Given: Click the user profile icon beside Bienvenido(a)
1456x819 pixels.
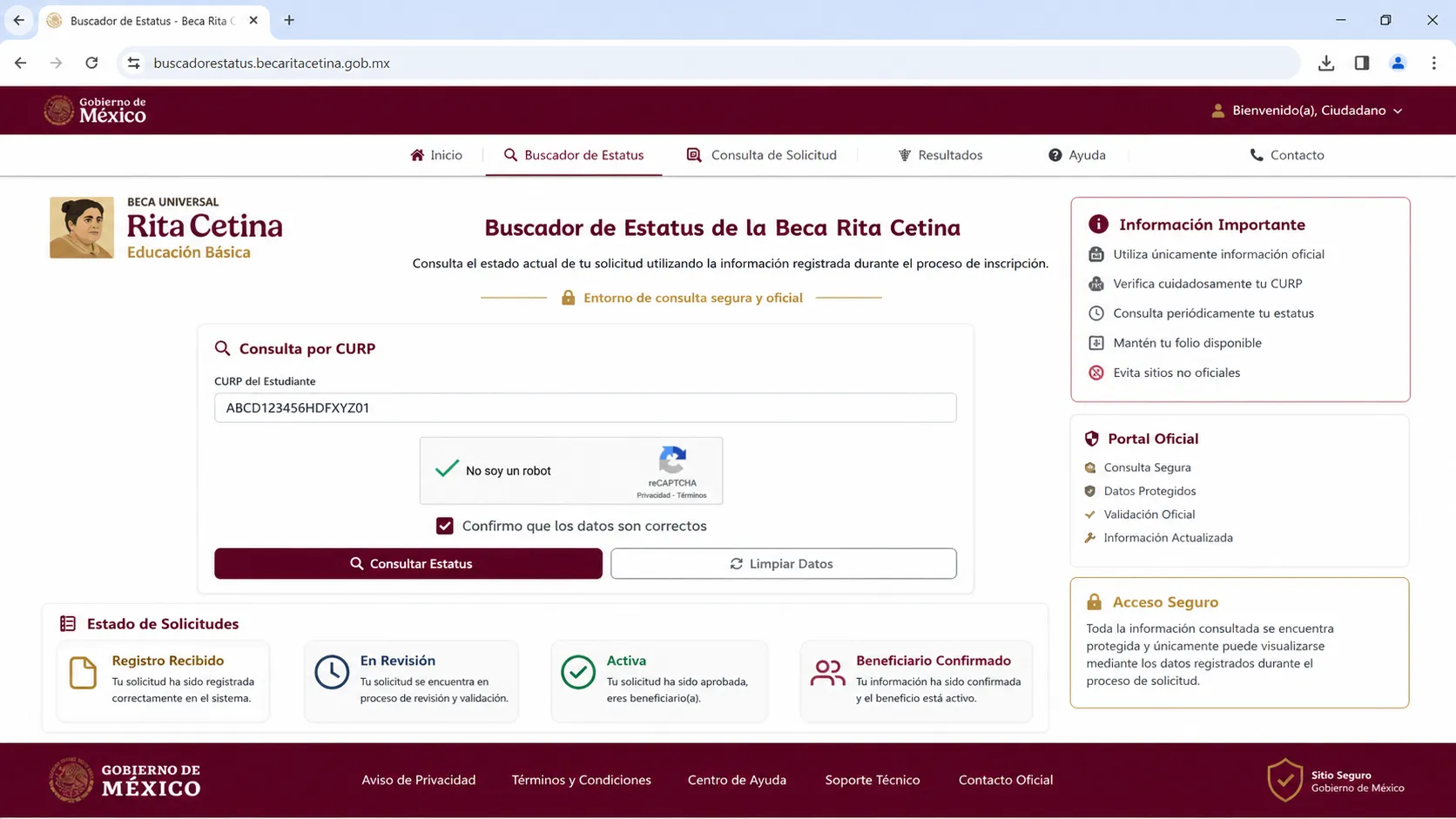Looking at the screenshot, I should (x=1217, y=111).
